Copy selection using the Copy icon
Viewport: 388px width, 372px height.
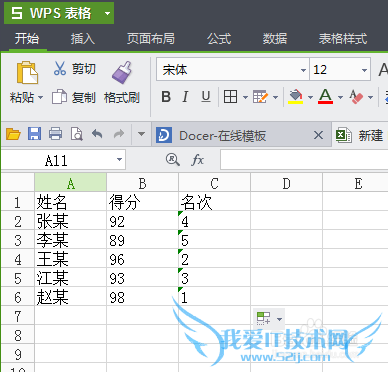(59, 97)
